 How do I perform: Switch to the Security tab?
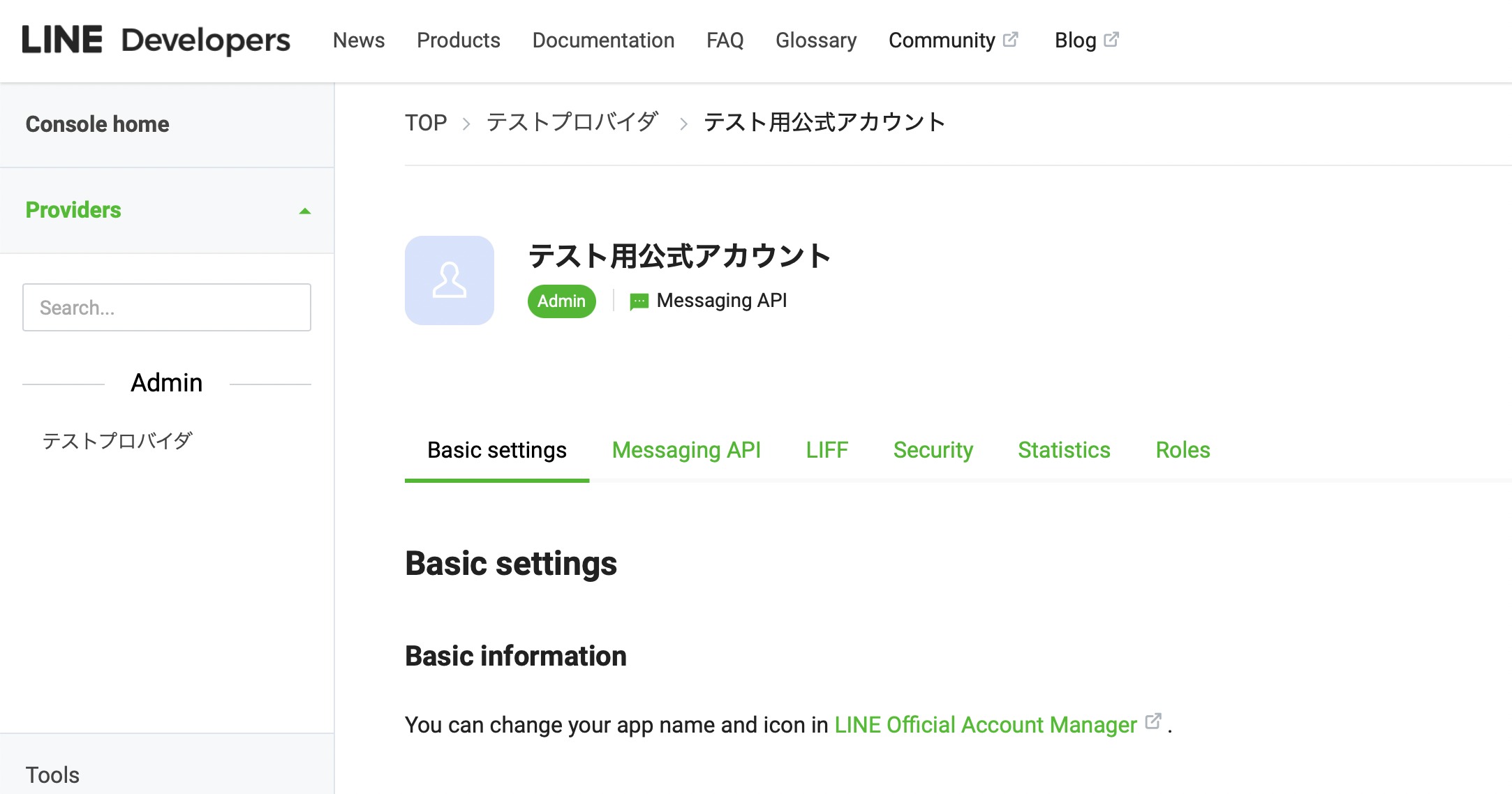(933, 450)
